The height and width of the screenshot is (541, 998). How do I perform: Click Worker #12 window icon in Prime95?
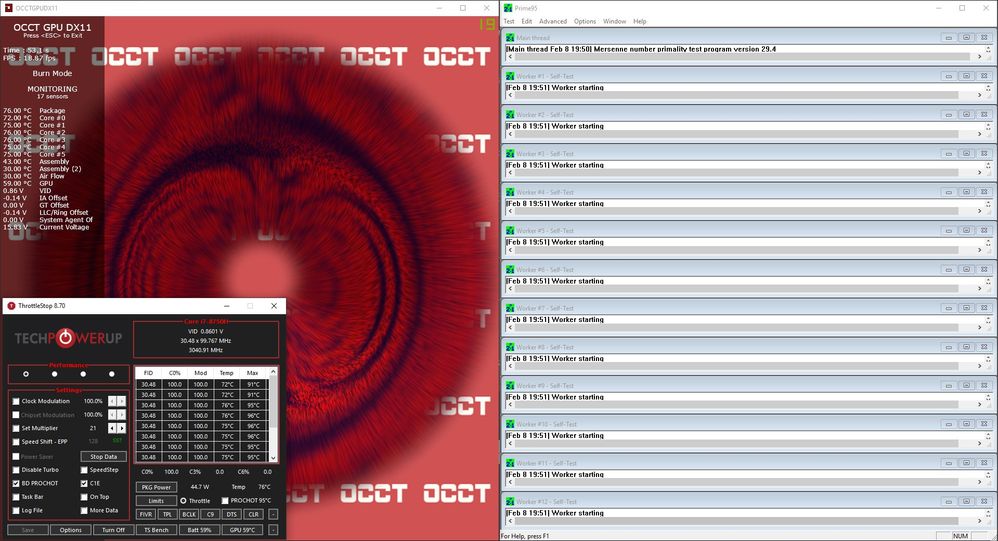click(510, 502)
